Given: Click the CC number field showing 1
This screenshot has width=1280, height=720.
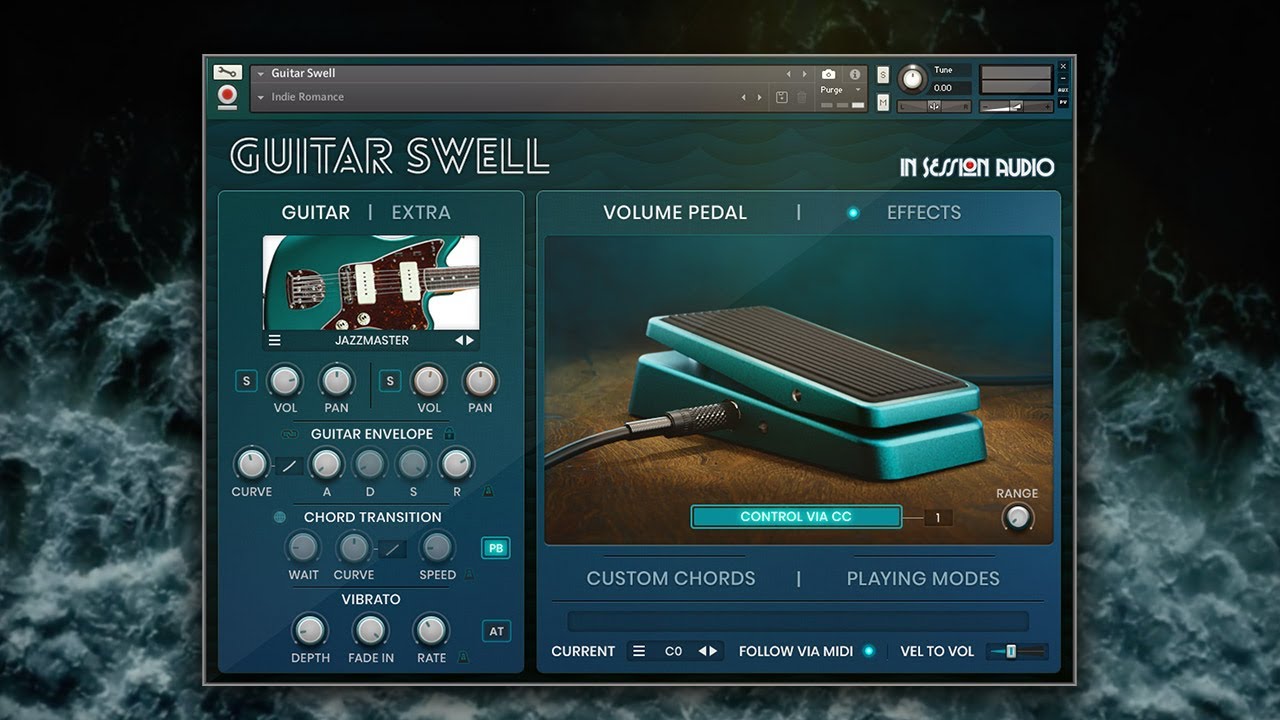Looking at the screenshot, I should tap(938, 517).
